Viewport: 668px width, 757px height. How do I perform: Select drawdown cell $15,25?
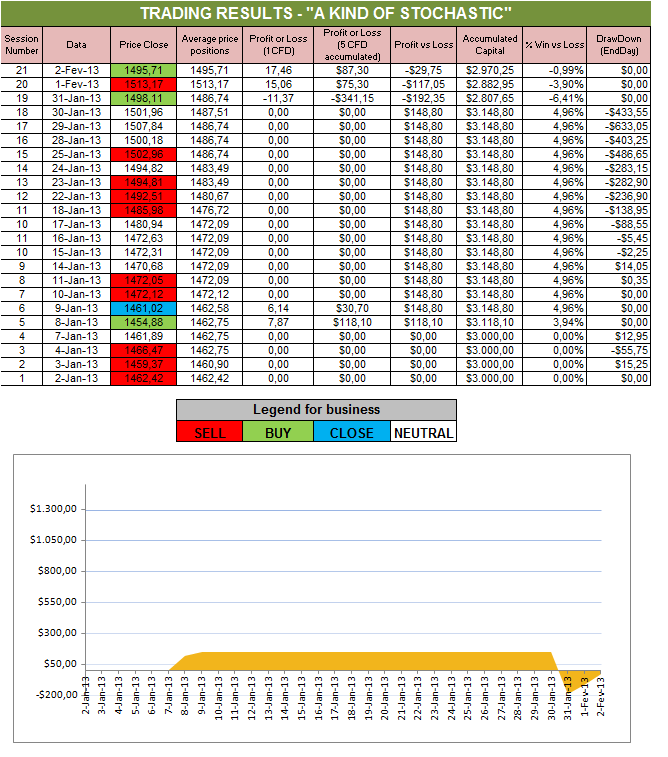pos(619,364)
